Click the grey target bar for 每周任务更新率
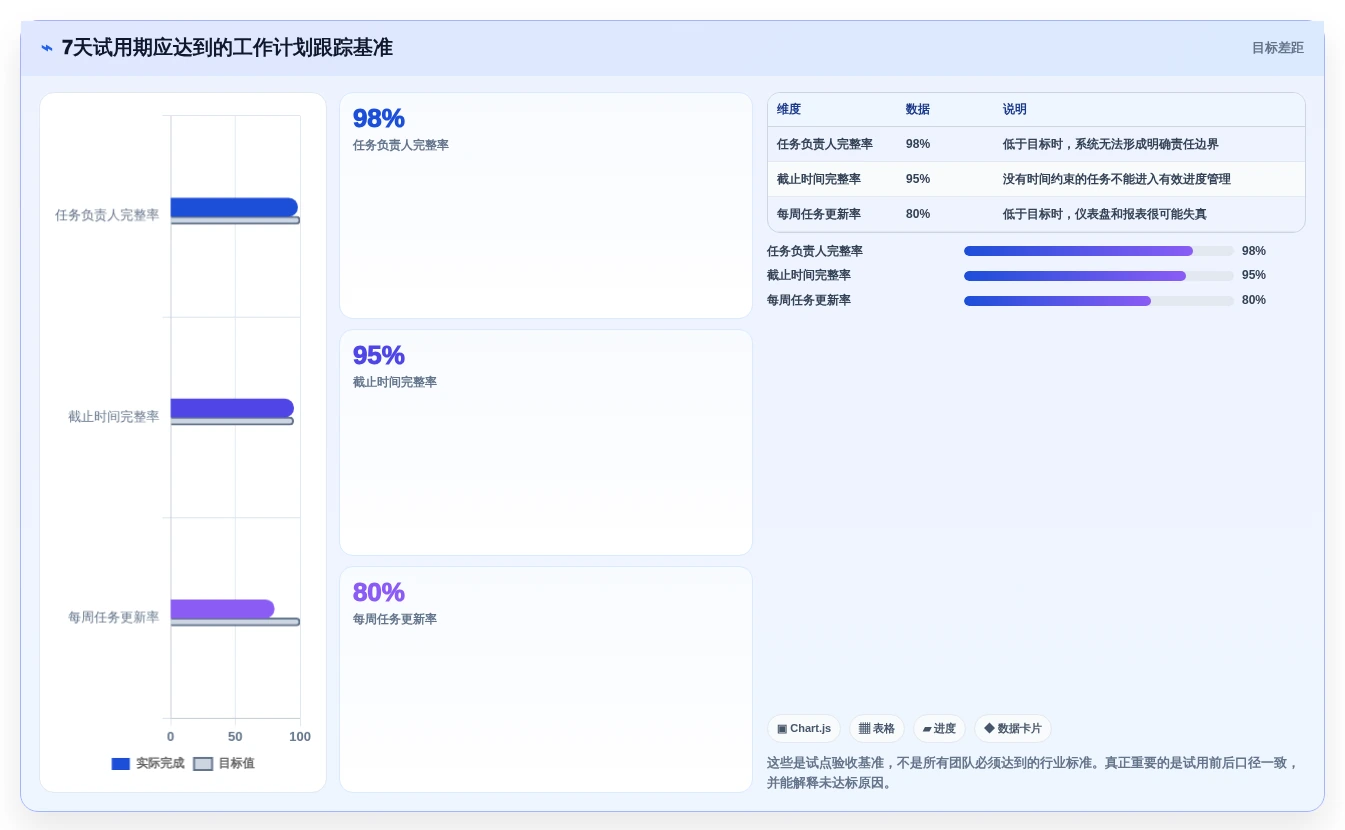The image size is (1345, 830). (235, 622)
